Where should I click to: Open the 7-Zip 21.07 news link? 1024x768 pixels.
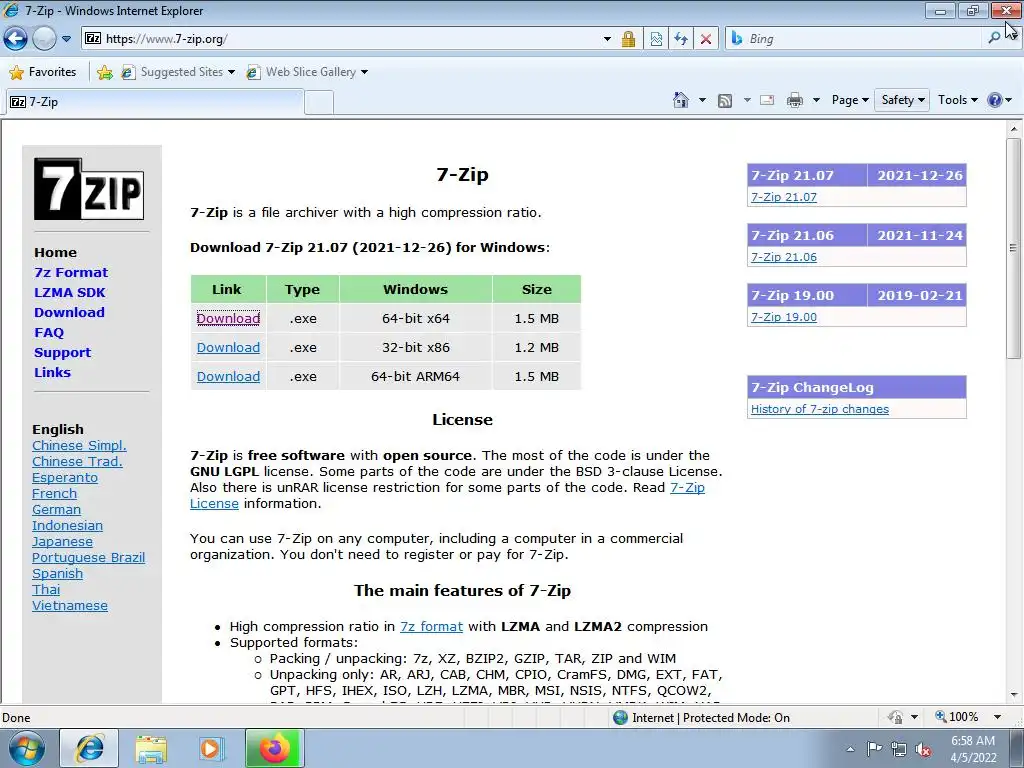(x=784, y=197)
